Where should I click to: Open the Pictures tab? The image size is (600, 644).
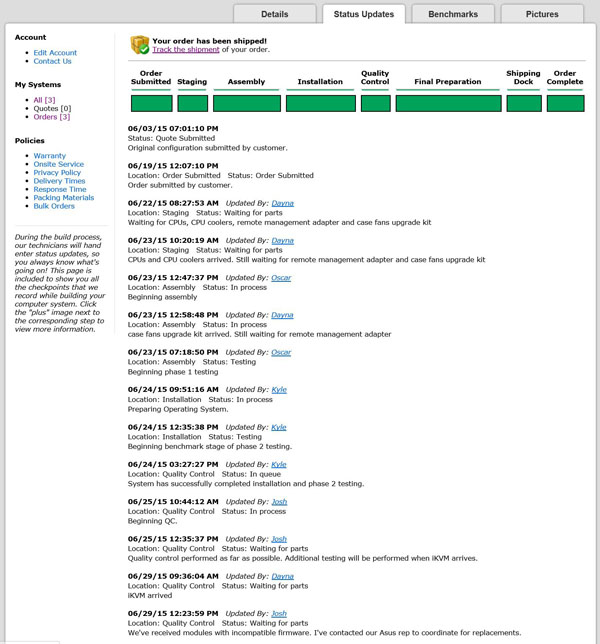click(542, 14)
